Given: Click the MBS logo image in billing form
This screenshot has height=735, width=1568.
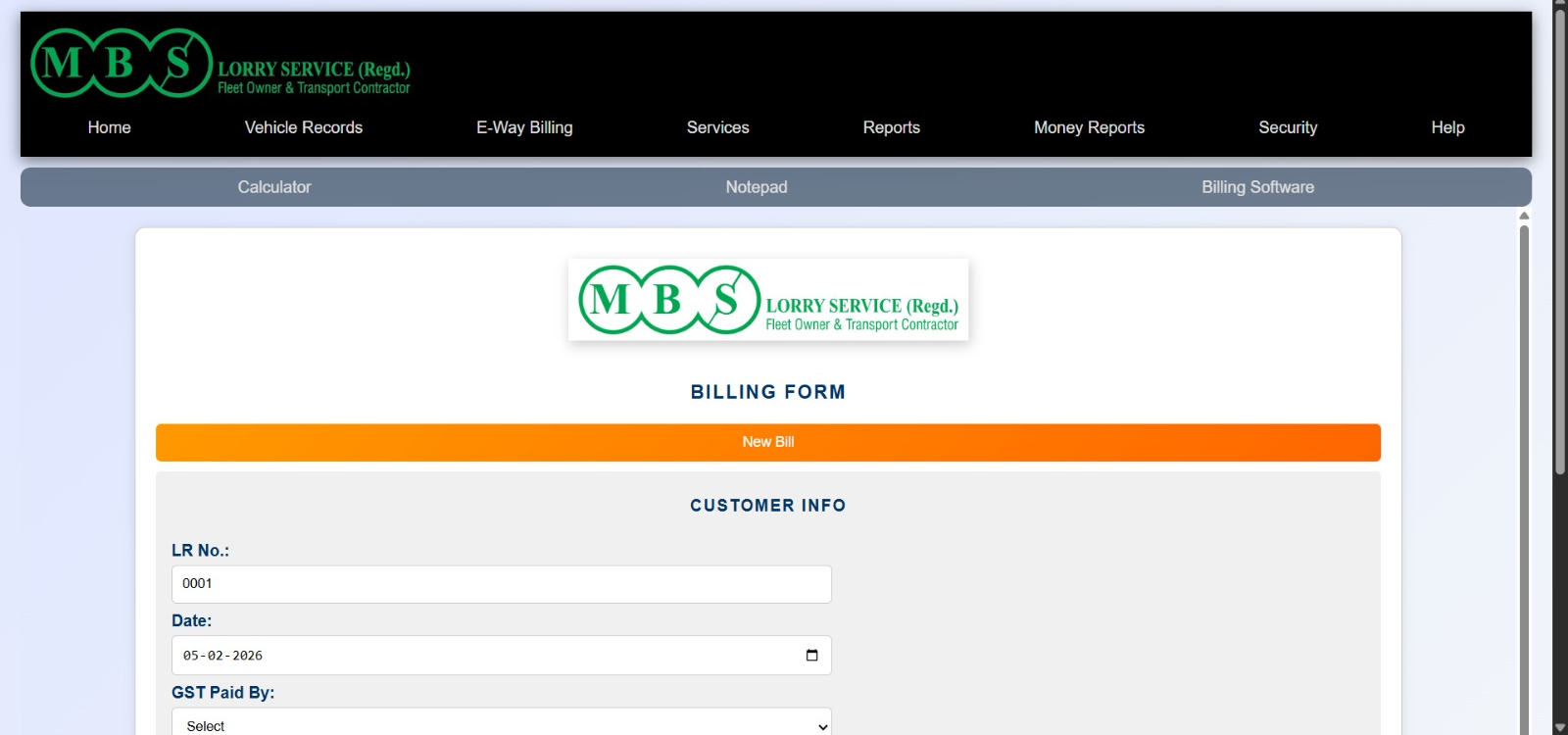Looking at the screenshot, I should point(768,300).
